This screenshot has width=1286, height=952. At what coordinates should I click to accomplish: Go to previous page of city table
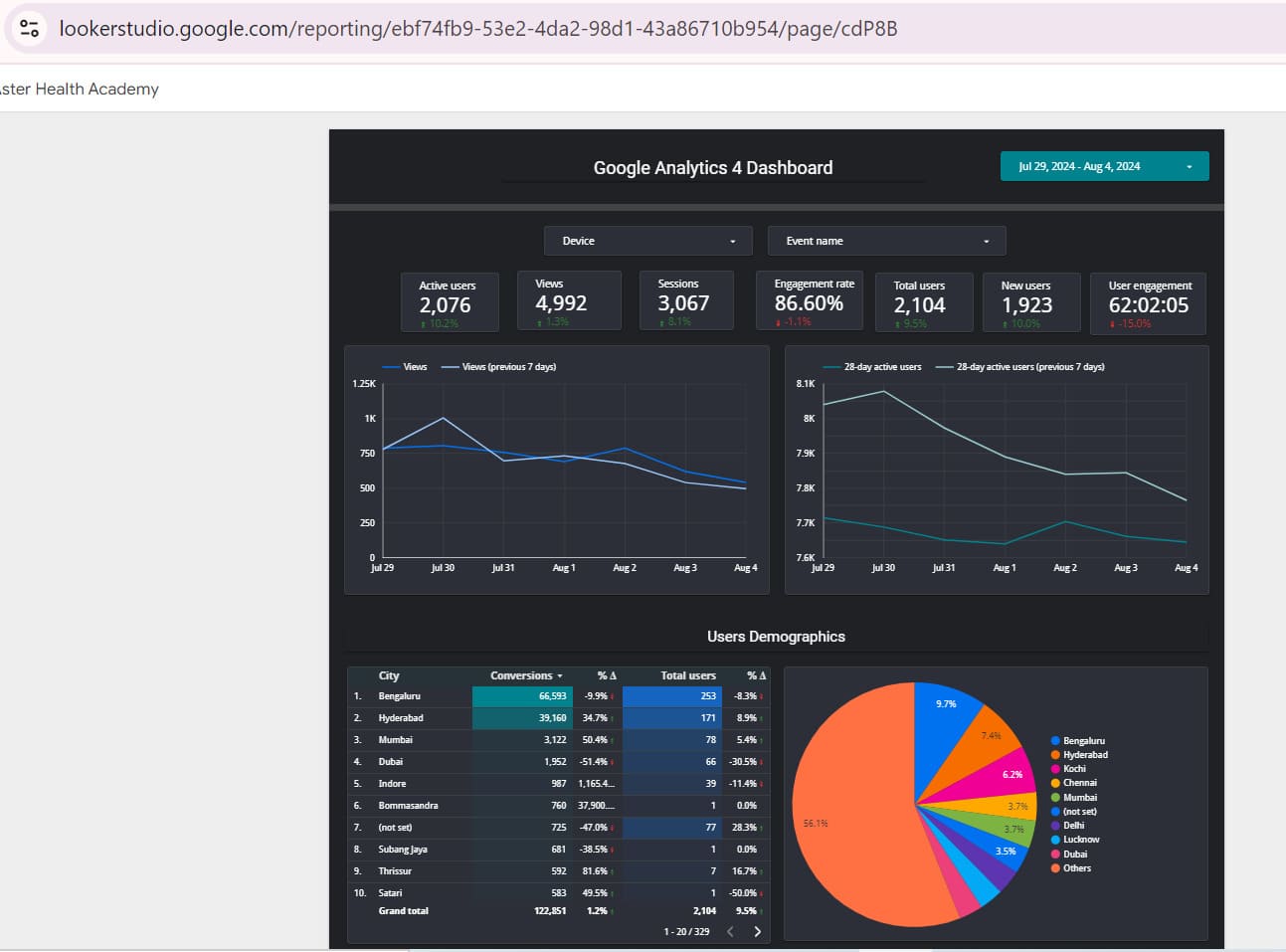pos(731,932)
